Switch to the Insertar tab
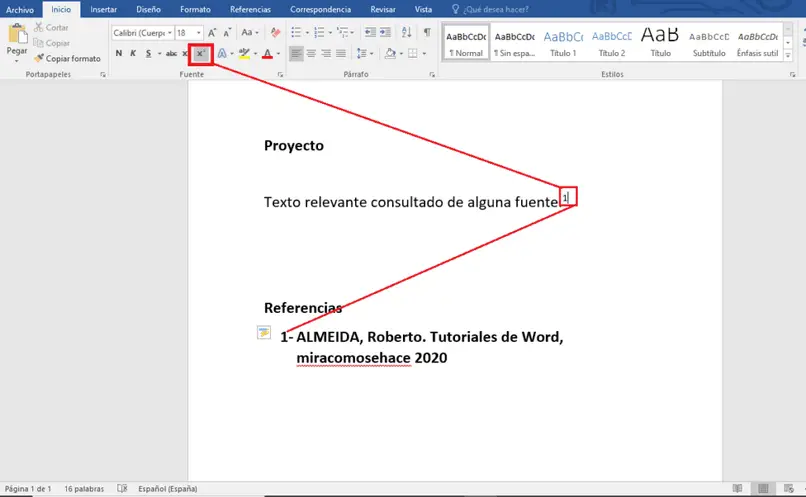Image resolution: width=806 pixels, height=497 pixels. point(103,9)
